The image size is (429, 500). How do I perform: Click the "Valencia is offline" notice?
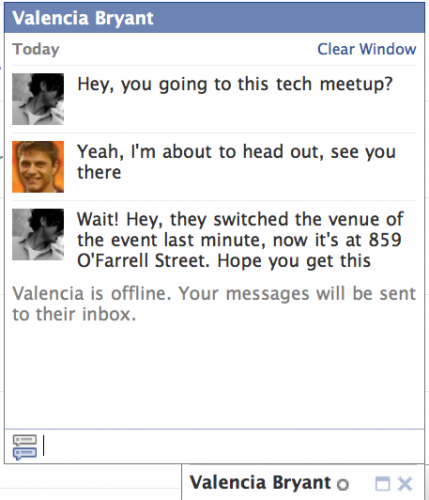click(214, 304)
